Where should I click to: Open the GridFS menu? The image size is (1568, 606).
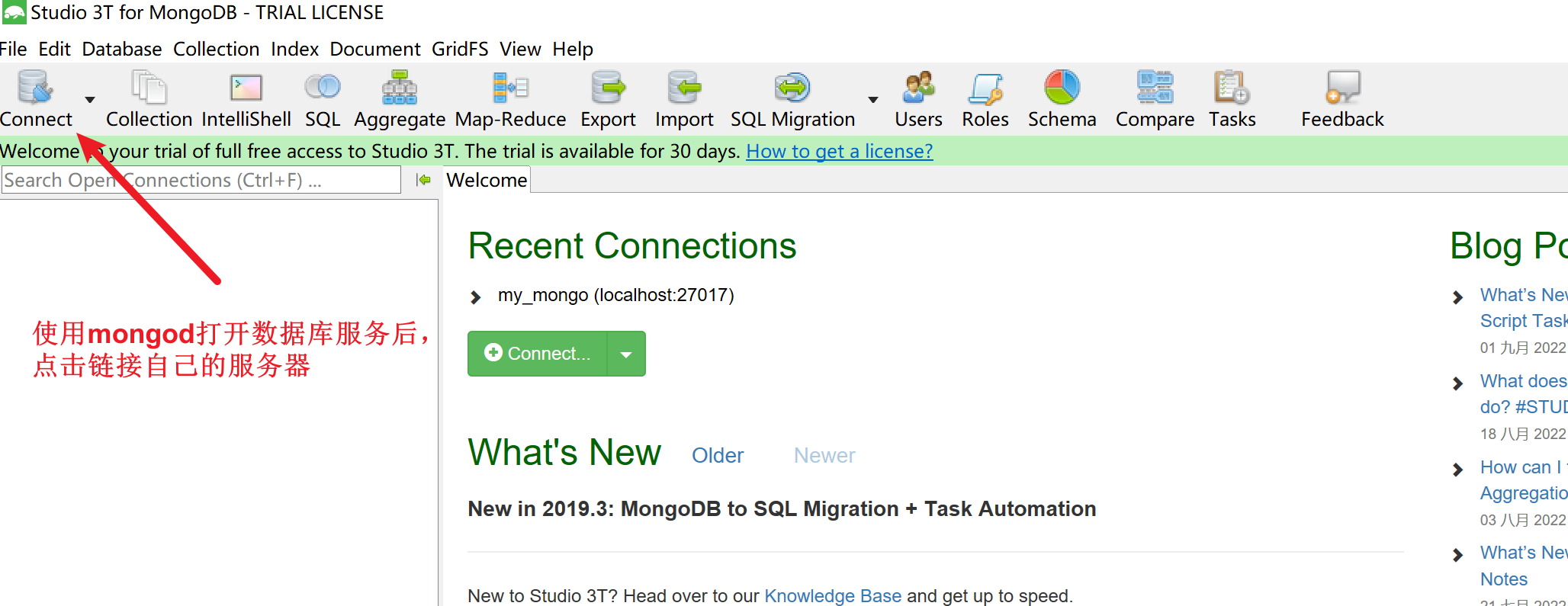460,49
